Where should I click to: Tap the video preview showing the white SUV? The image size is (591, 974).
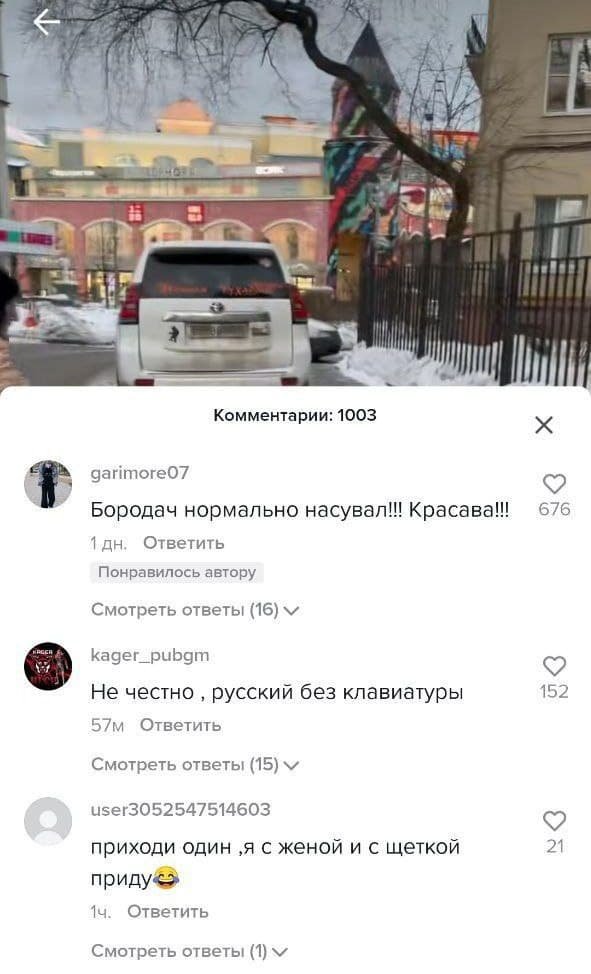coord(295,193)
